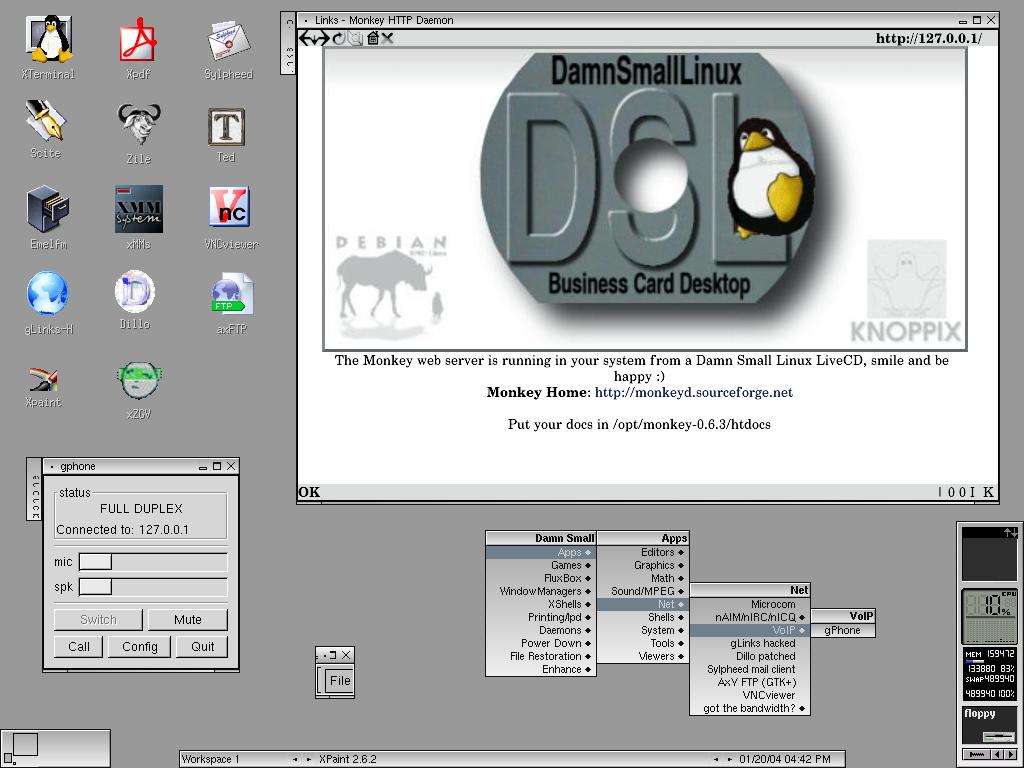
Task: Choose Sylpheed mail client menu entry
Action: (x=750, y=669)
